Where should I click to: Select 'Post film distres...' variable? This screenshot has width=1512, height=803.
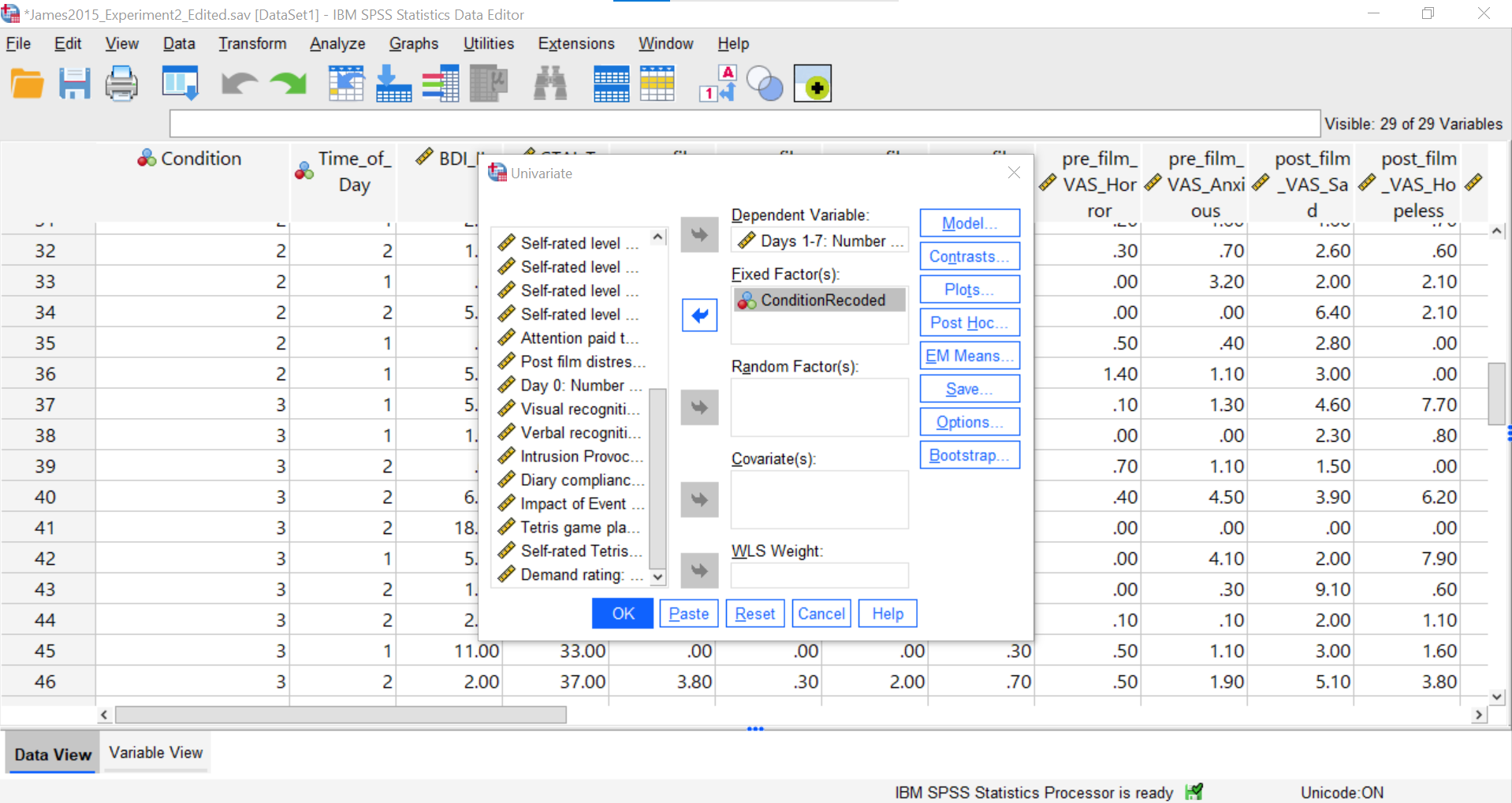tap(572, 361)
